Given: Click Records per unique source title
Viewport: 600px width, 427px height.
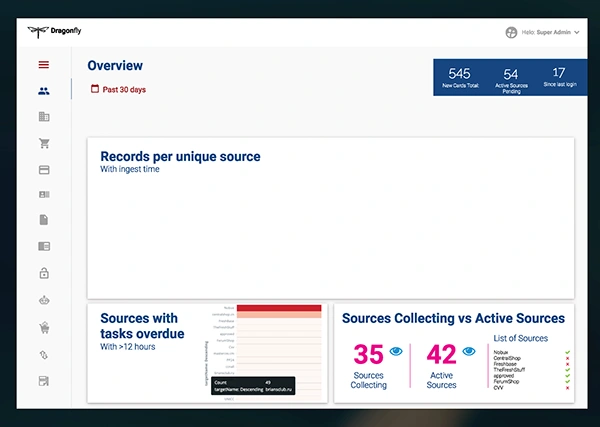Looking at the screenshot, I should [180, 156].
